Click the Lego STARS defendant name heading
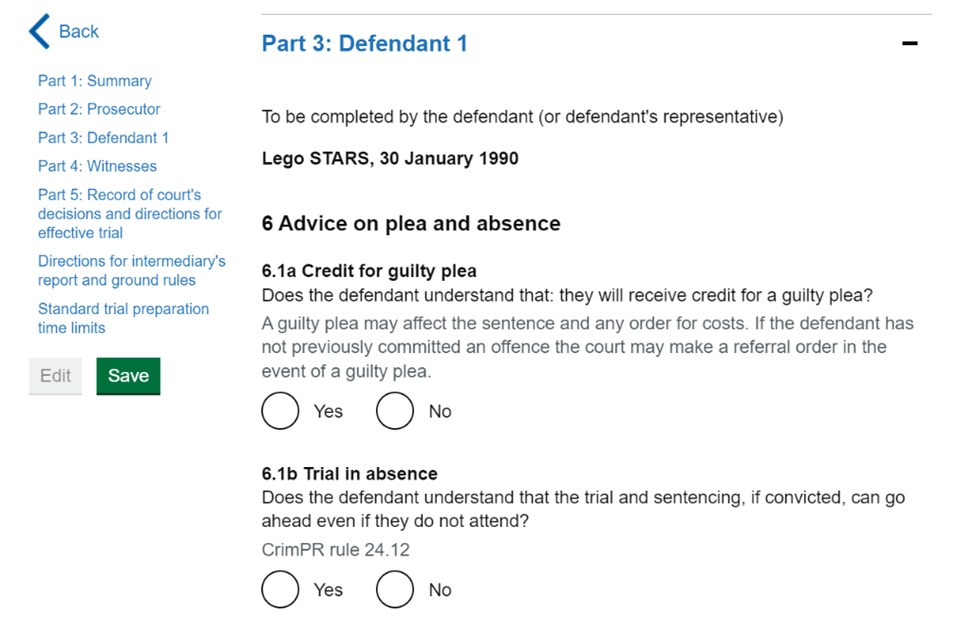Viewport: 960px width, 640px height. pyautogui.click(x=389, y=158)
